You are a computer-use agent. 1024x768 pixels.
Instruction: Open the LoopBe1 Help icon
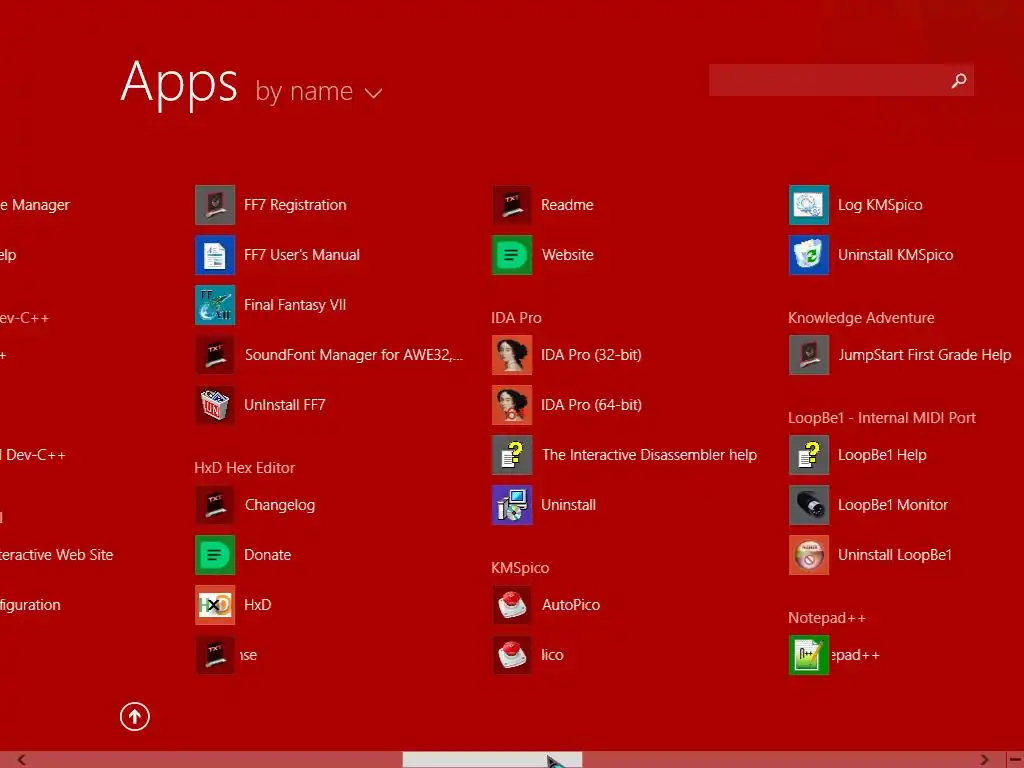tap(809, 455)
